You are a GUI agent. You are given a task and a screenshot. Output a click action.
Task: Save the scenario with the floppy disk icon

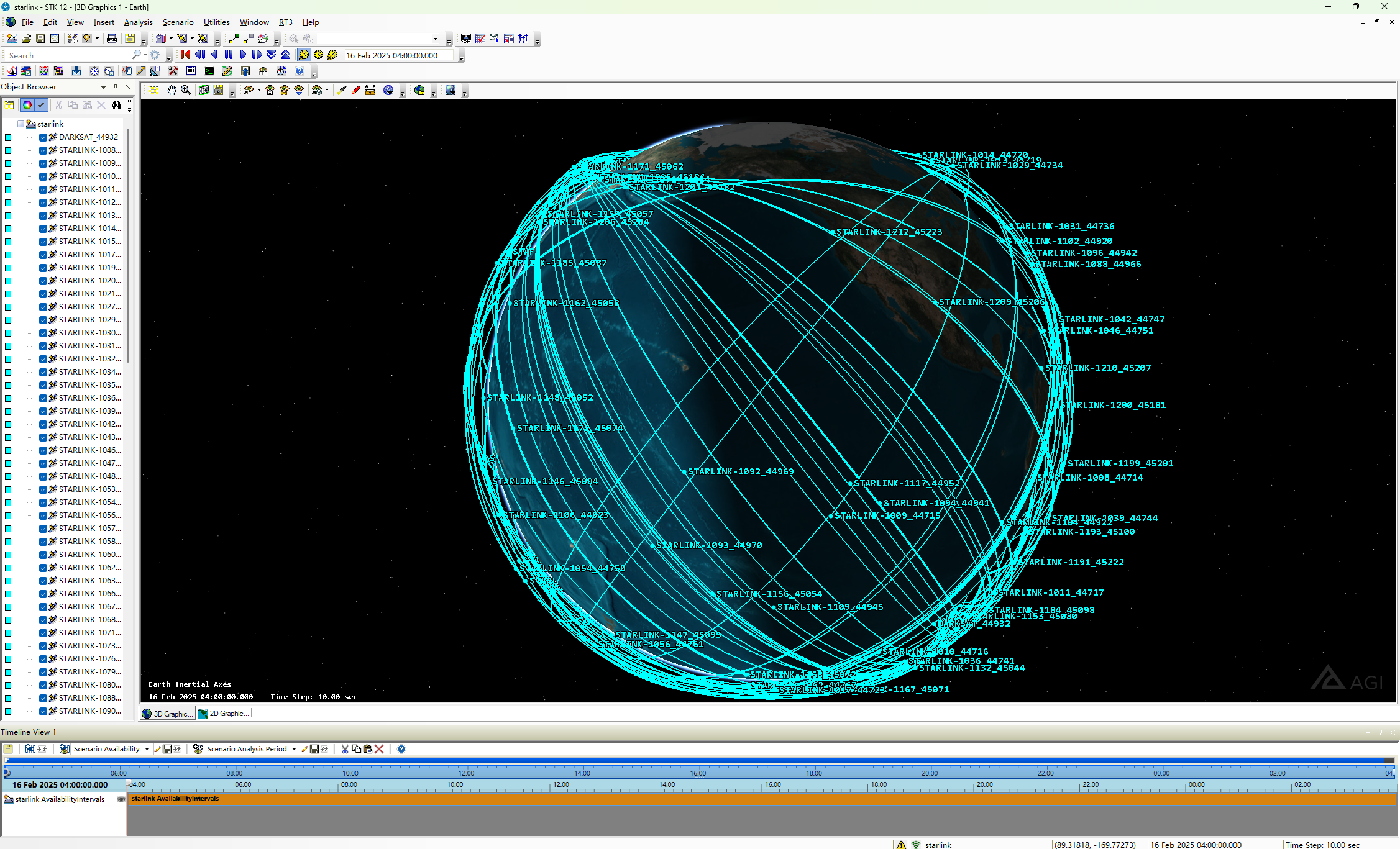pos(40,39)
